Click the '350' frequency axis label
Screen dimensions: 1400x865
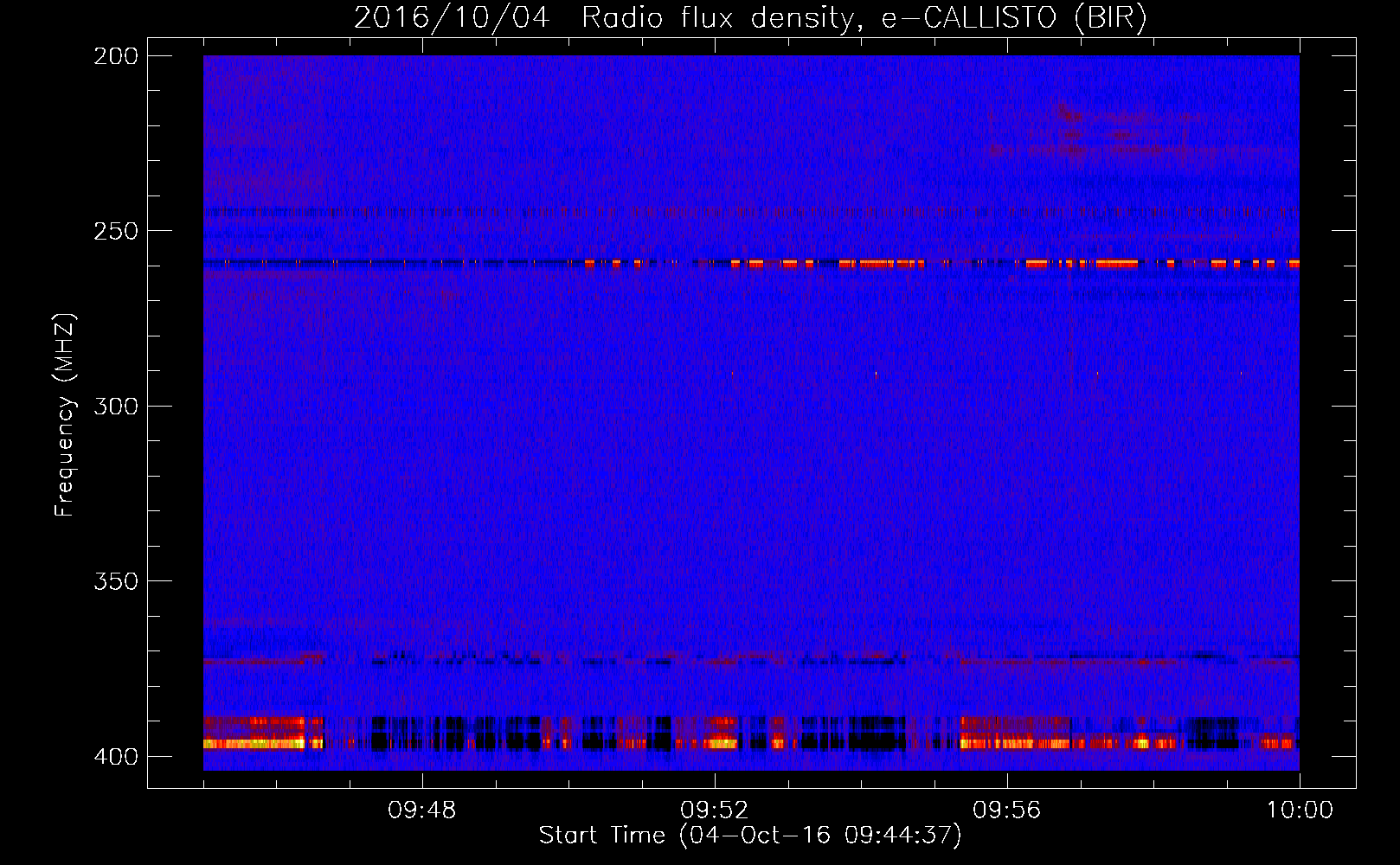point(116,581)
